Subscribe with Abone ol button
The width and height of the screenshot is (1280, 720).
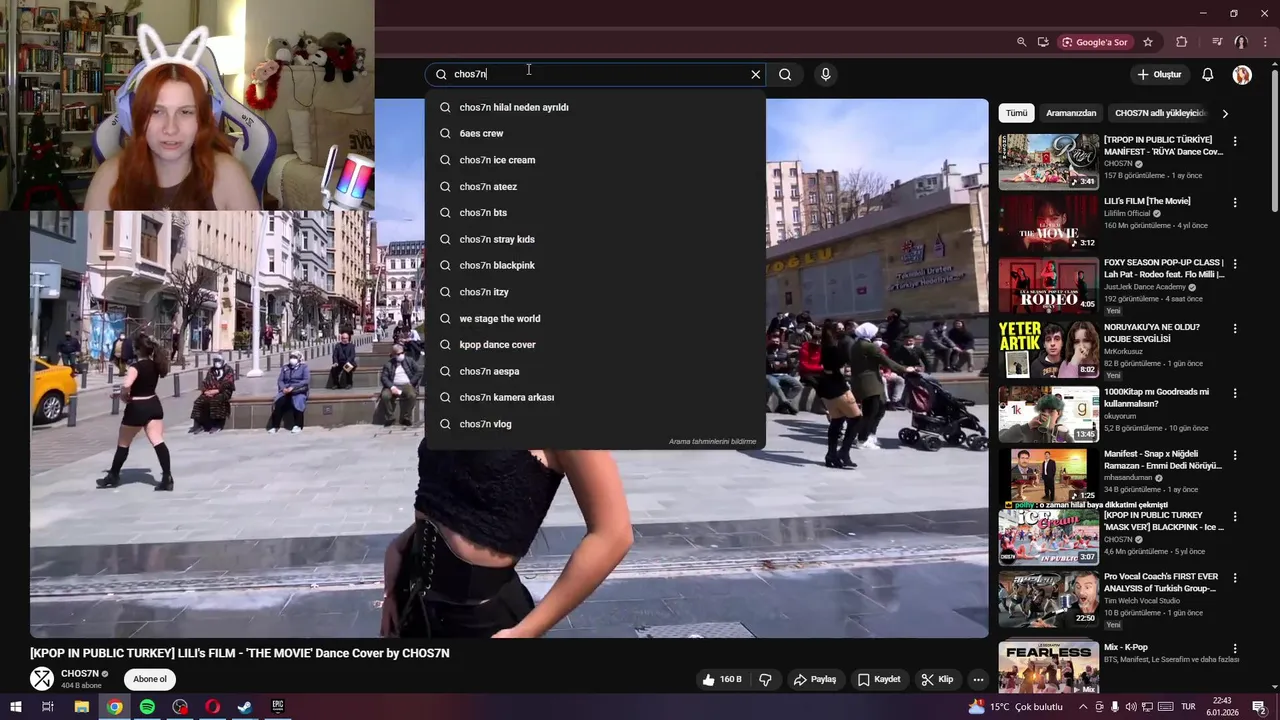150,679
